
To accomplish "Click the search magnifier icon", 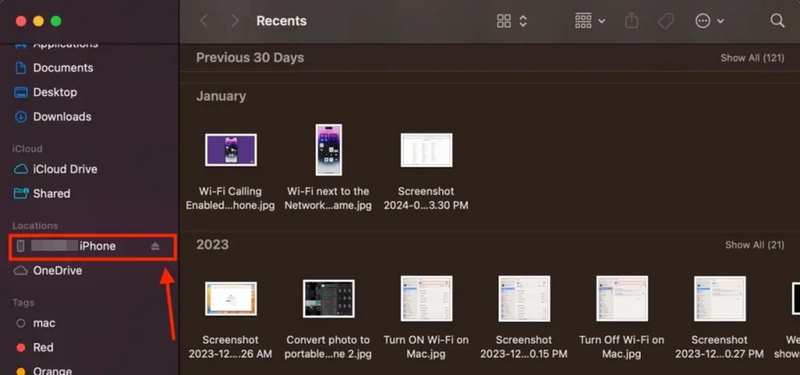I will [777, 21].
